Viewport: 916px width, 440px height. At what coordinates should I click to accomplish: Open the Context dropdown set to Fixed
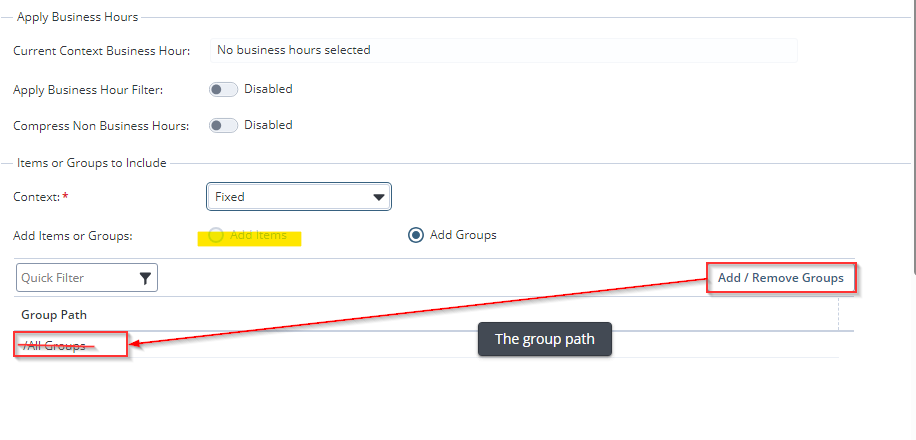coord(298,197)
